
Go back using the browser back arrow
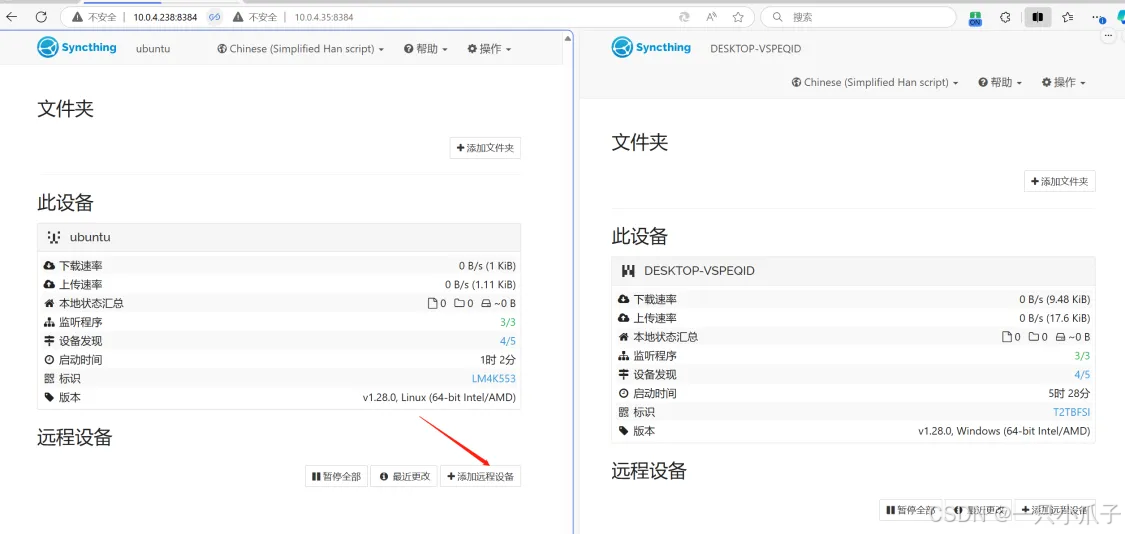point(12,17)
